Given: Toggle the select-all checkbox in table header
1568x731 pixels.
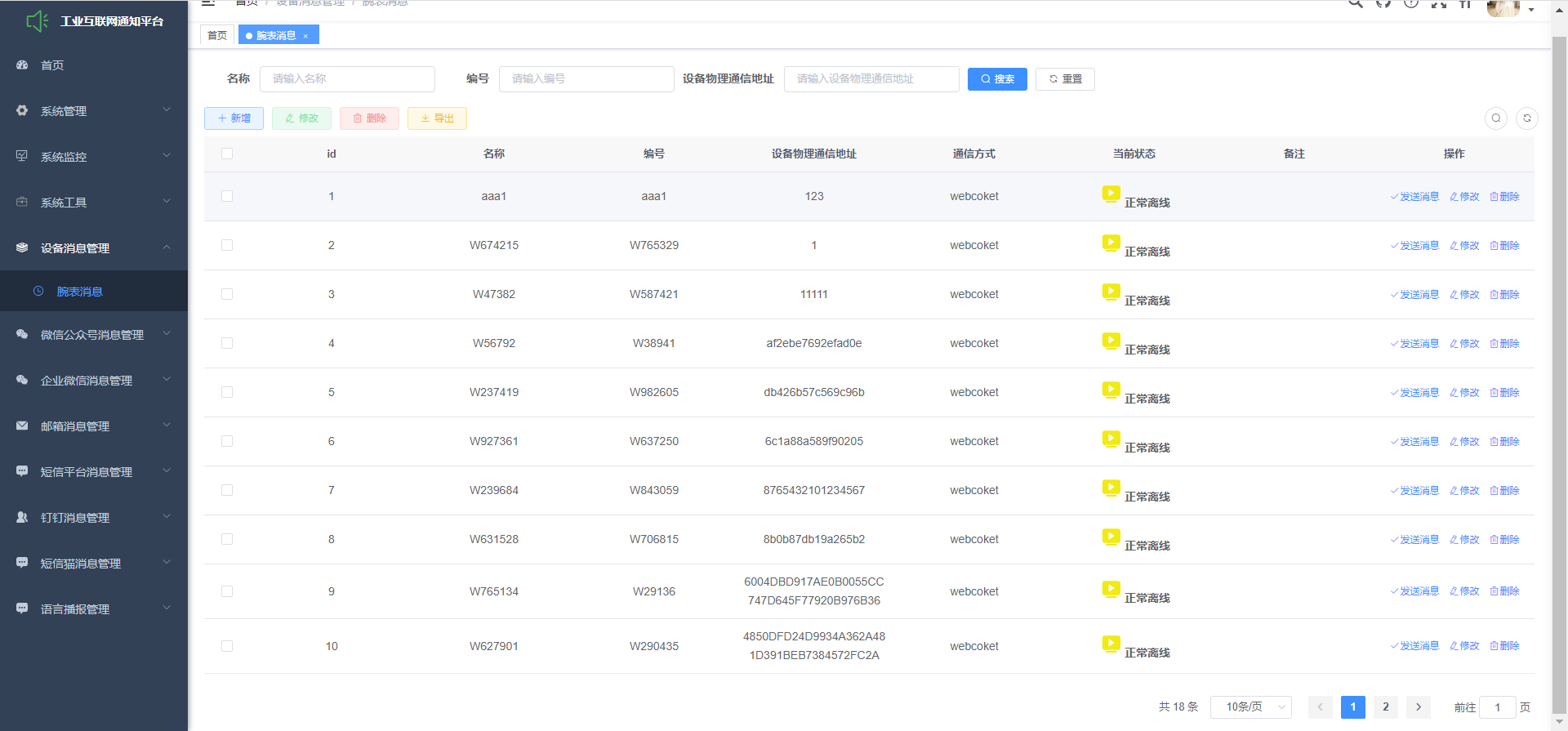Looking at the screenshot, I should (227, 154).
